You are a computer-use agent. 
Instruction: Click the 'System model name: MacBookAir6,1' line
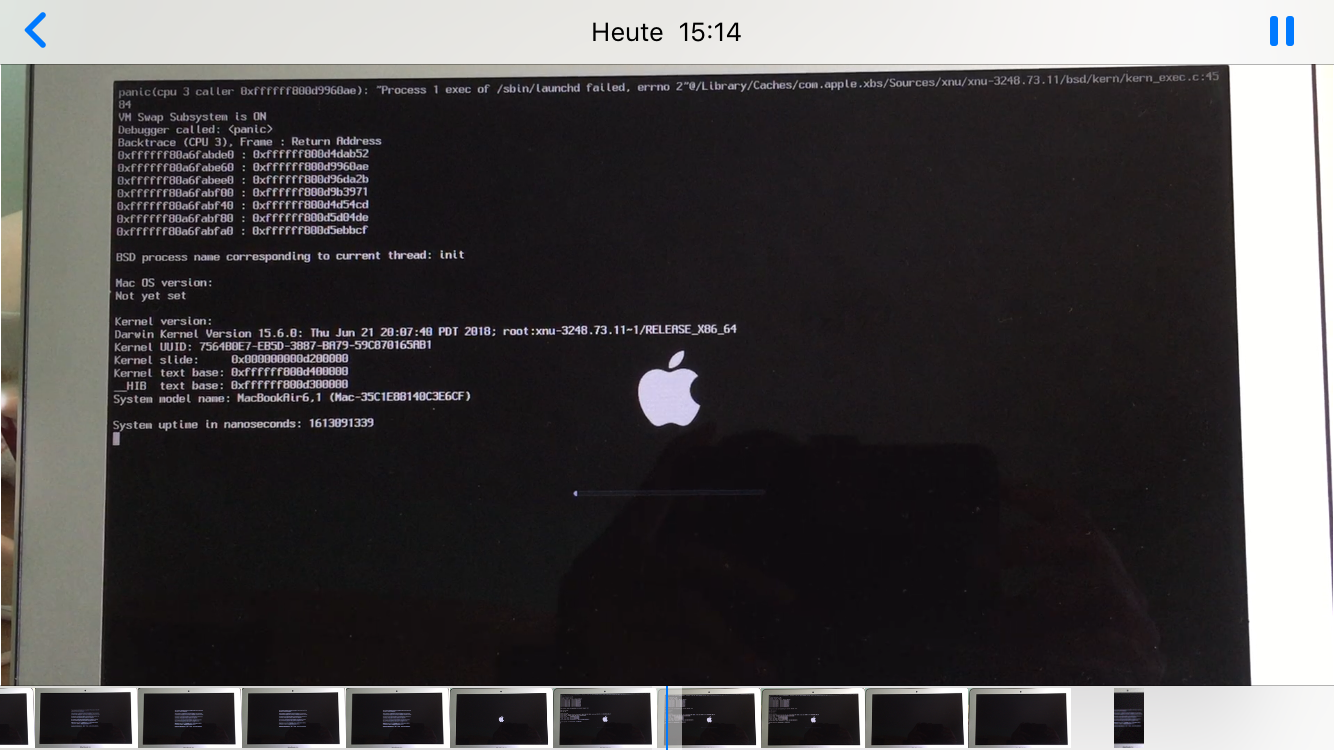(x=292, y=397)
